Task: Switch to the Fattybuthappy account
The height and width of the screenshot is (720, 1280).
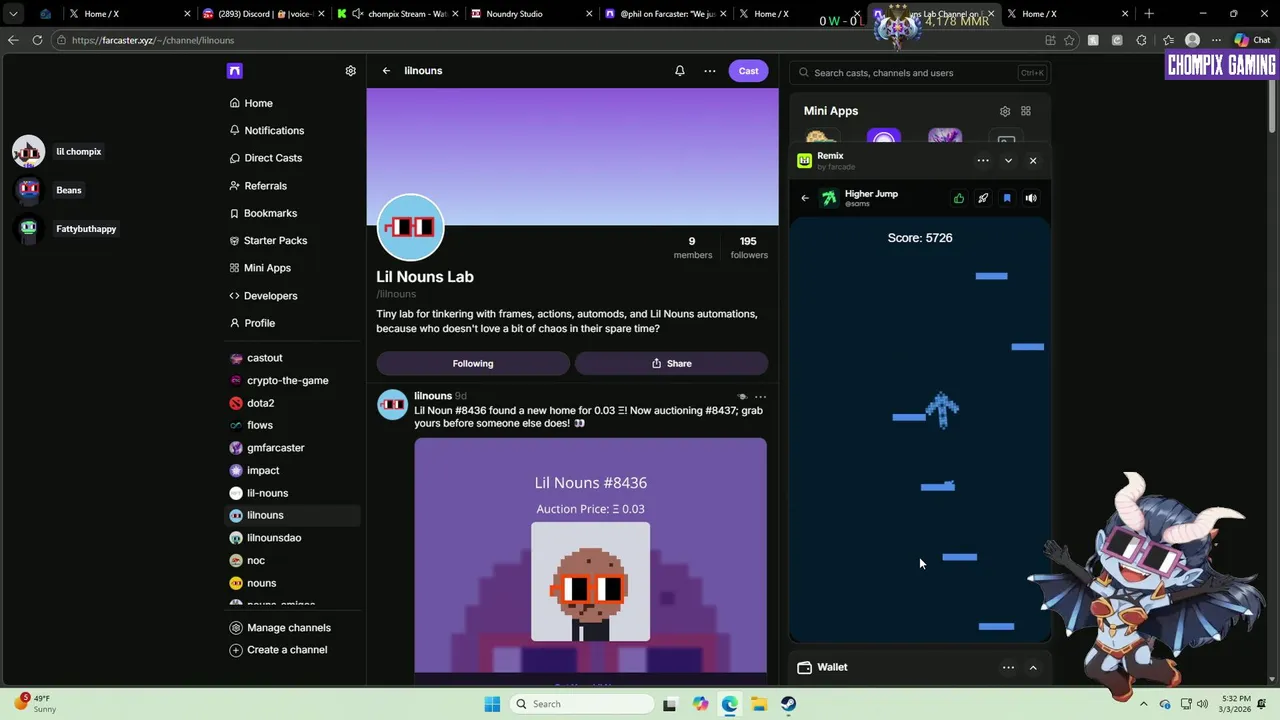Action: [x=66, y=229]
